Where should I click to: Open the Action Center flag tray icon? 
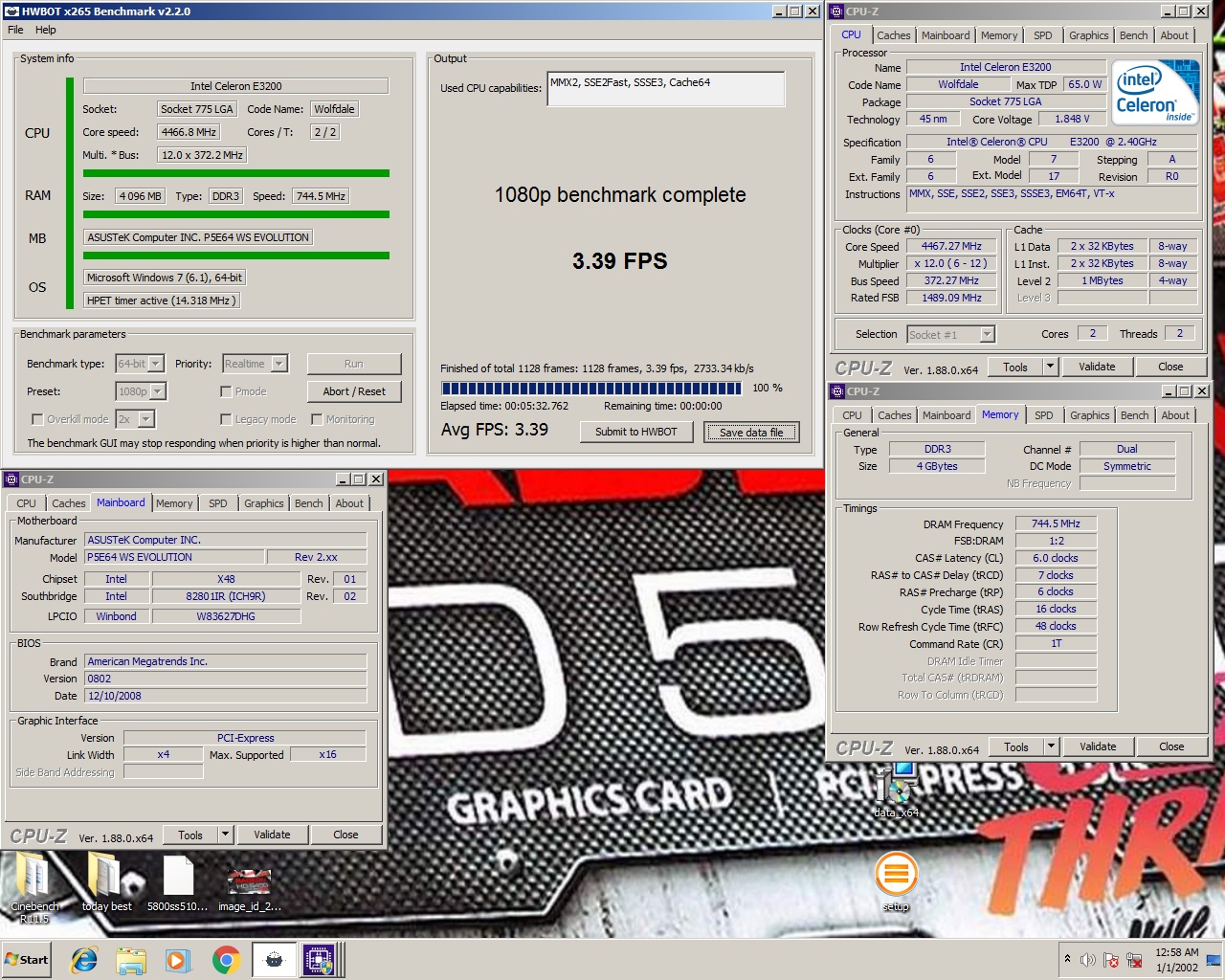pos(1111,960)
